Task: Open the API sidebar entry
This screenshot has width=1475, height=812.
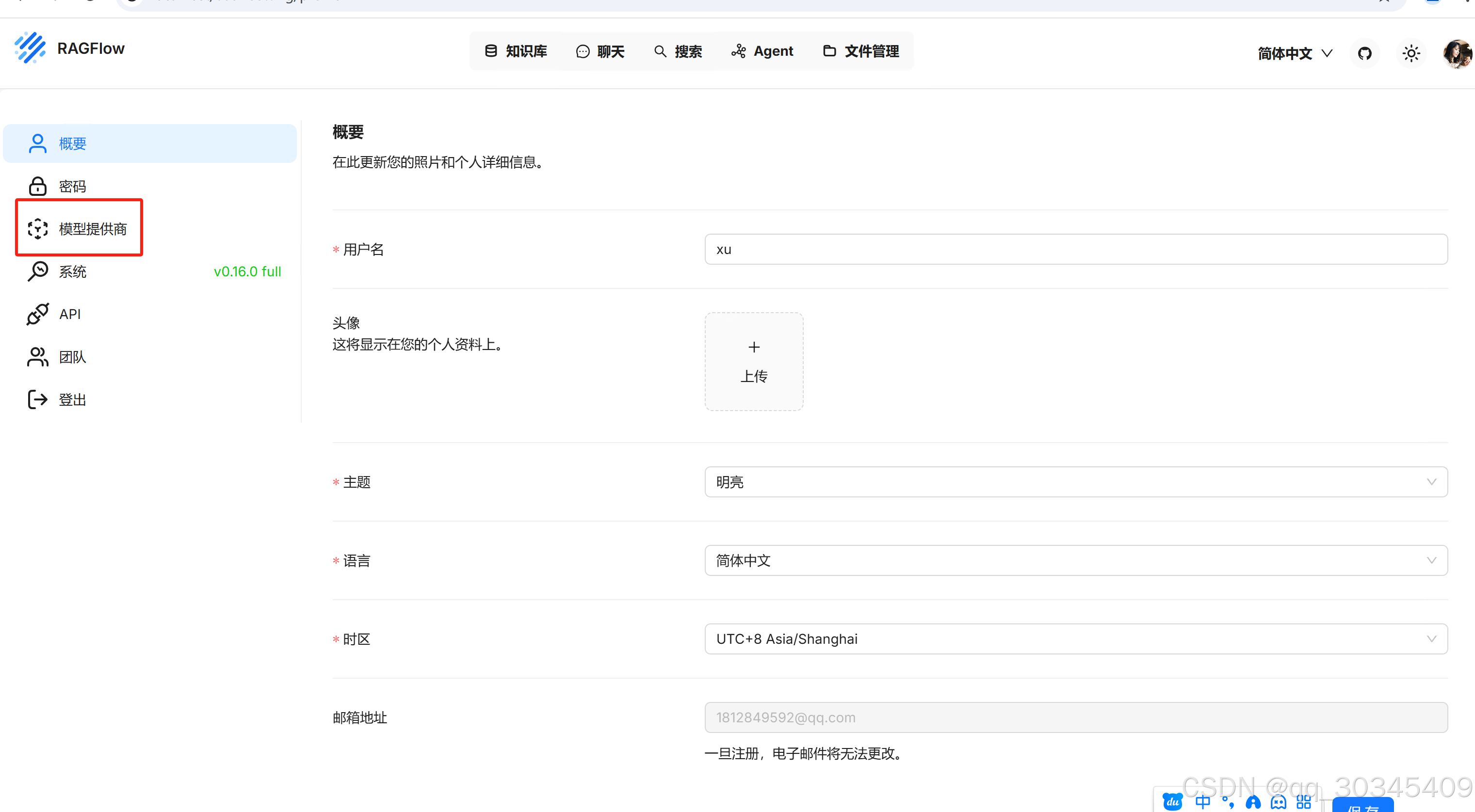Action: click(x=69, y=314)
